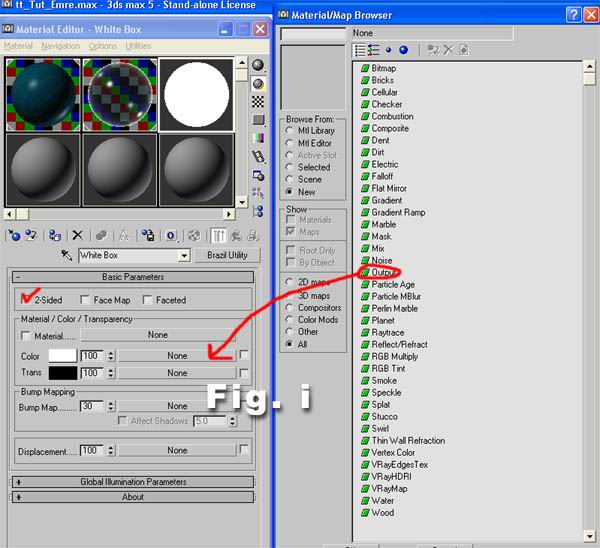Viewport: 600px width, 548px height.
Task: Open the White Box material name dropdown
Action: [x=183, y=256]
